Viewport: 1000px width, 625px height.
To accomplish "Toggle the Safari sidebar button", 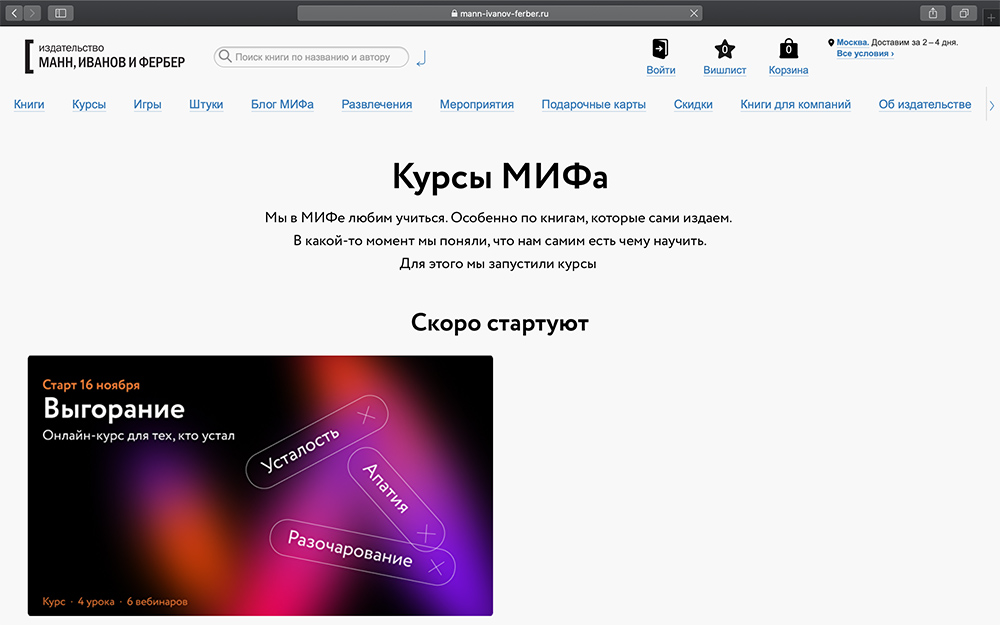I will click(61, 13).
